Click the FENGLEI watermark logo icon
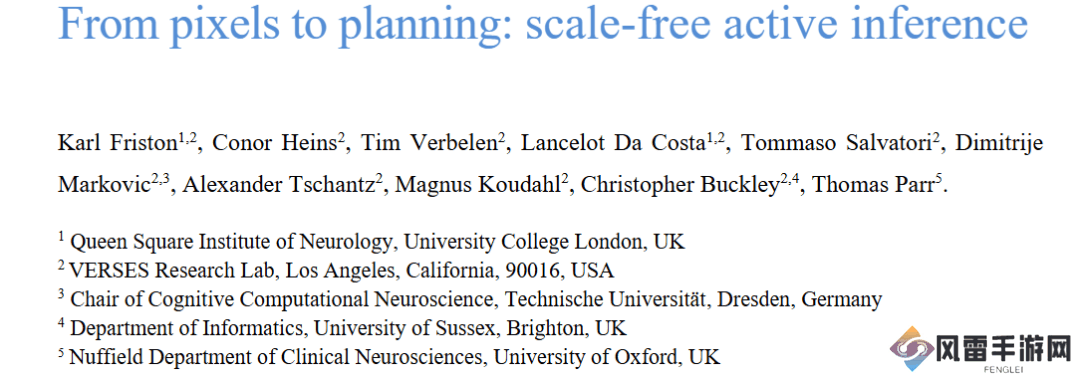Viewport: 1080px width, 375px height. click(911, 349)
